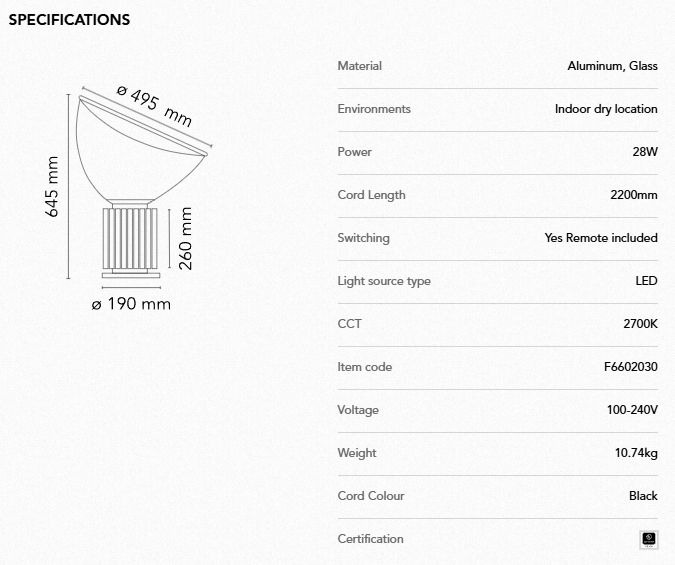Click the 100-240V voltage value
This screenshot has width=675, height=565.
(630, 410)
